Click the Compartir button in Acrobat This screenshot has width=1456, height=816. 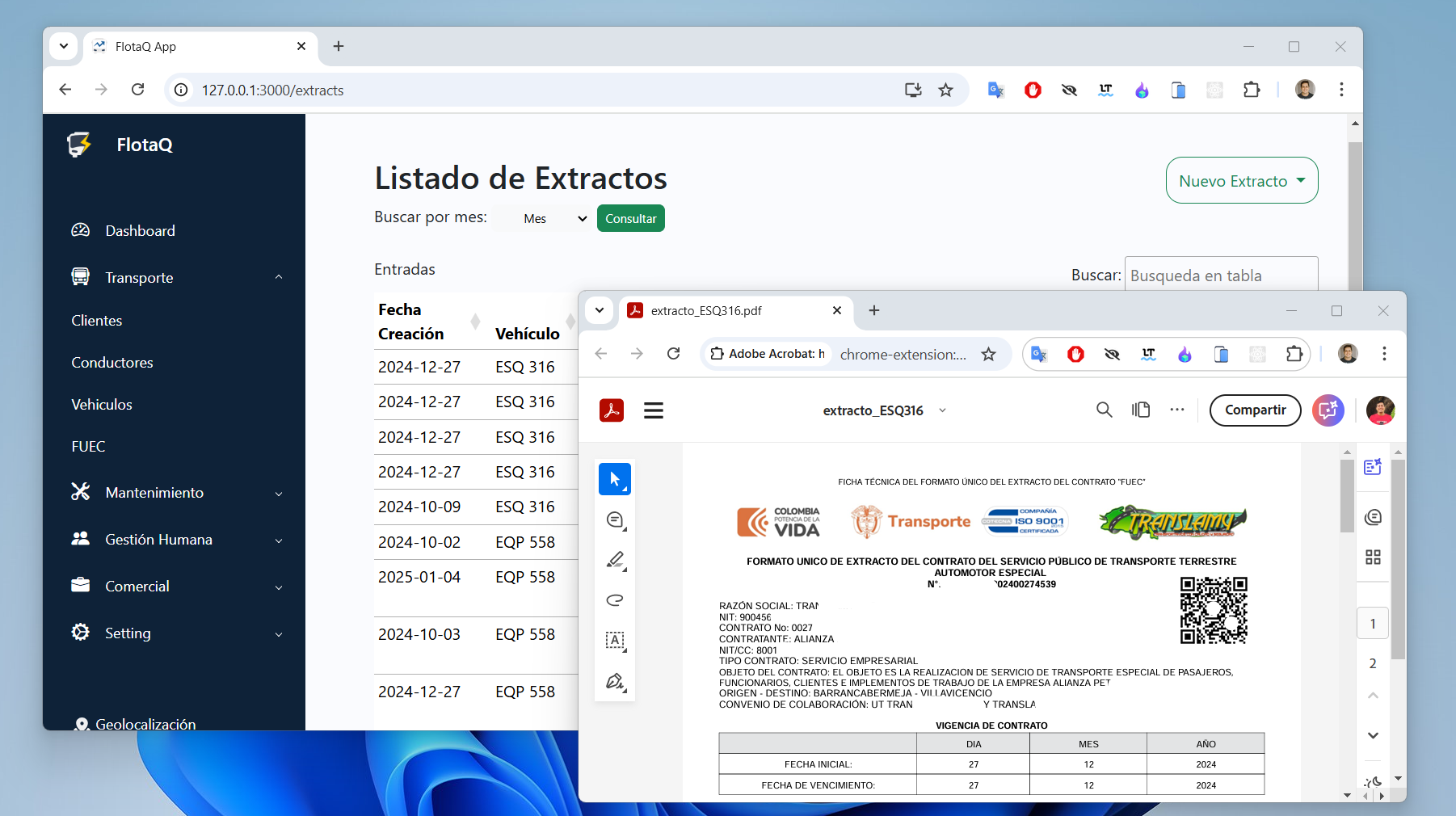1255,410
